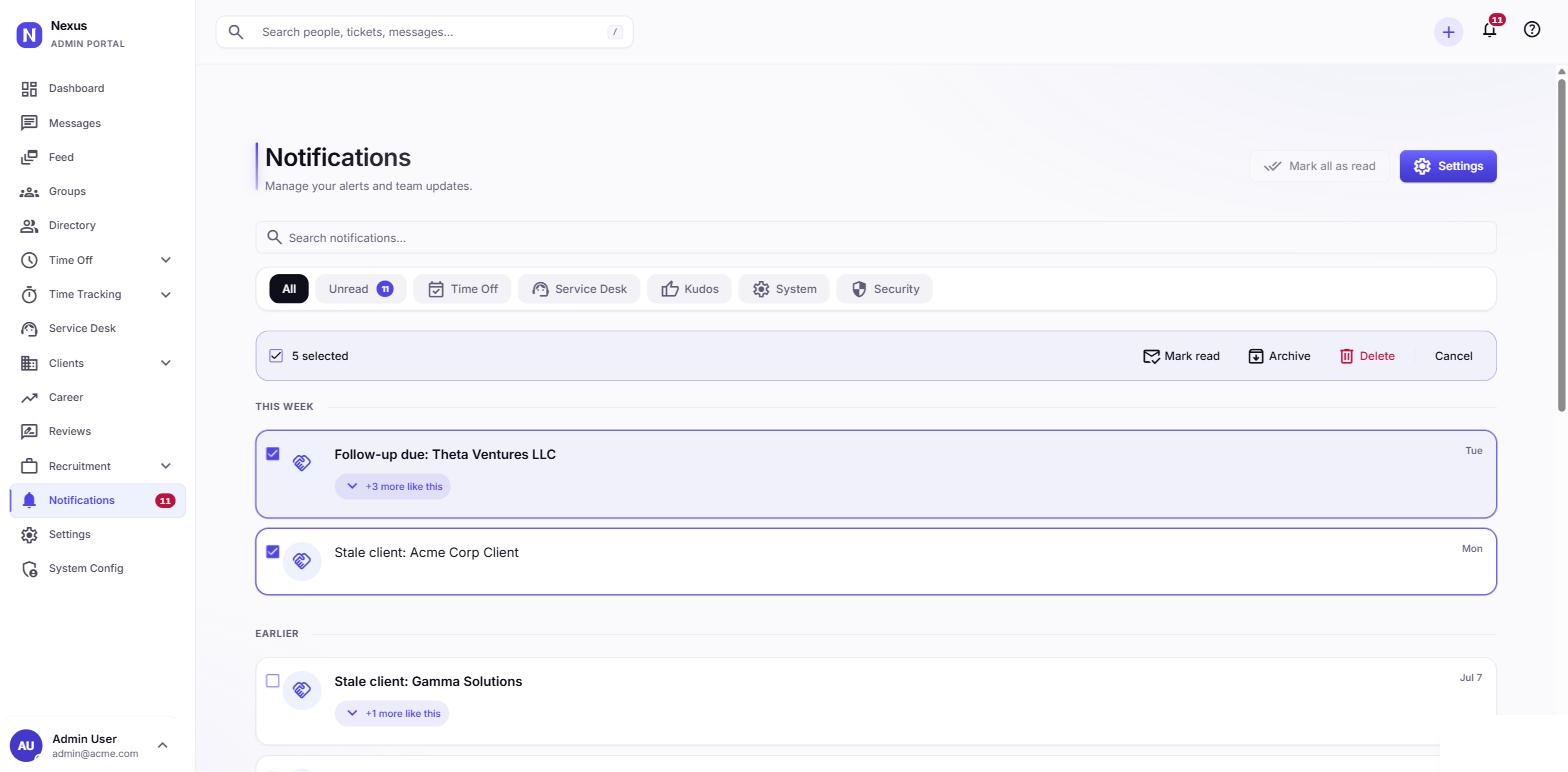Filter notifications by Kudos
The width and height of the screenshot is (1568, 772).
point(689,289)
